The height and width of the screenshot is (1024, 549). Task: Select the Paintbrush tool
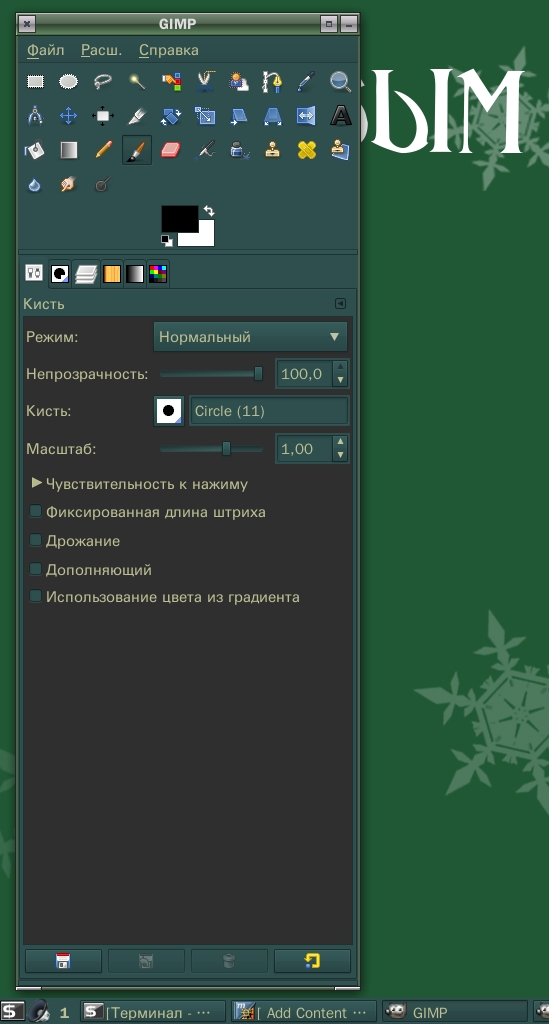[136, 150]
